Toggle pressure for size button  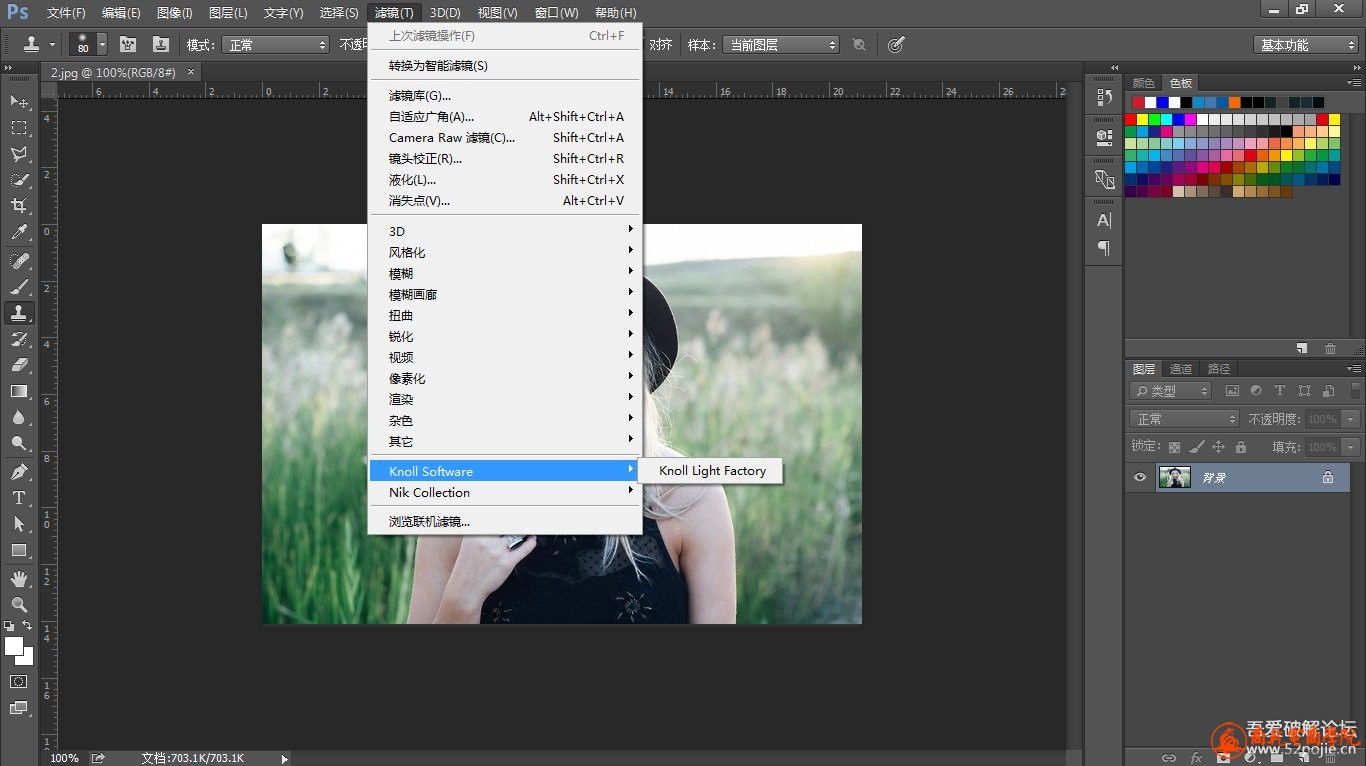(896, 44)
